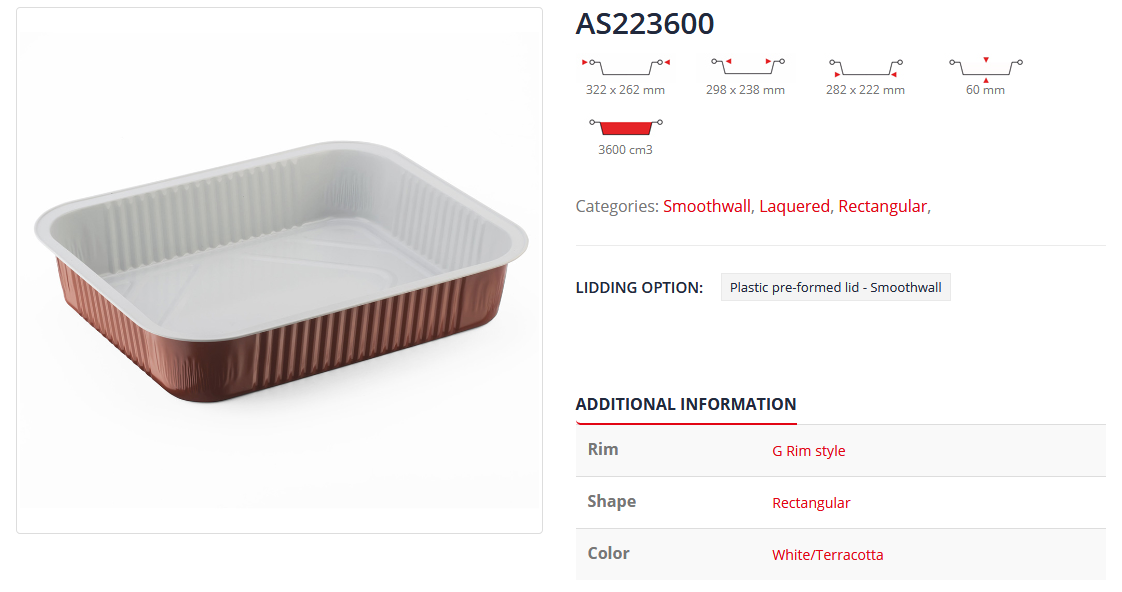1122x592 pixels.
Task: Open the Rectangular link in Categories line
Action: 882,206
